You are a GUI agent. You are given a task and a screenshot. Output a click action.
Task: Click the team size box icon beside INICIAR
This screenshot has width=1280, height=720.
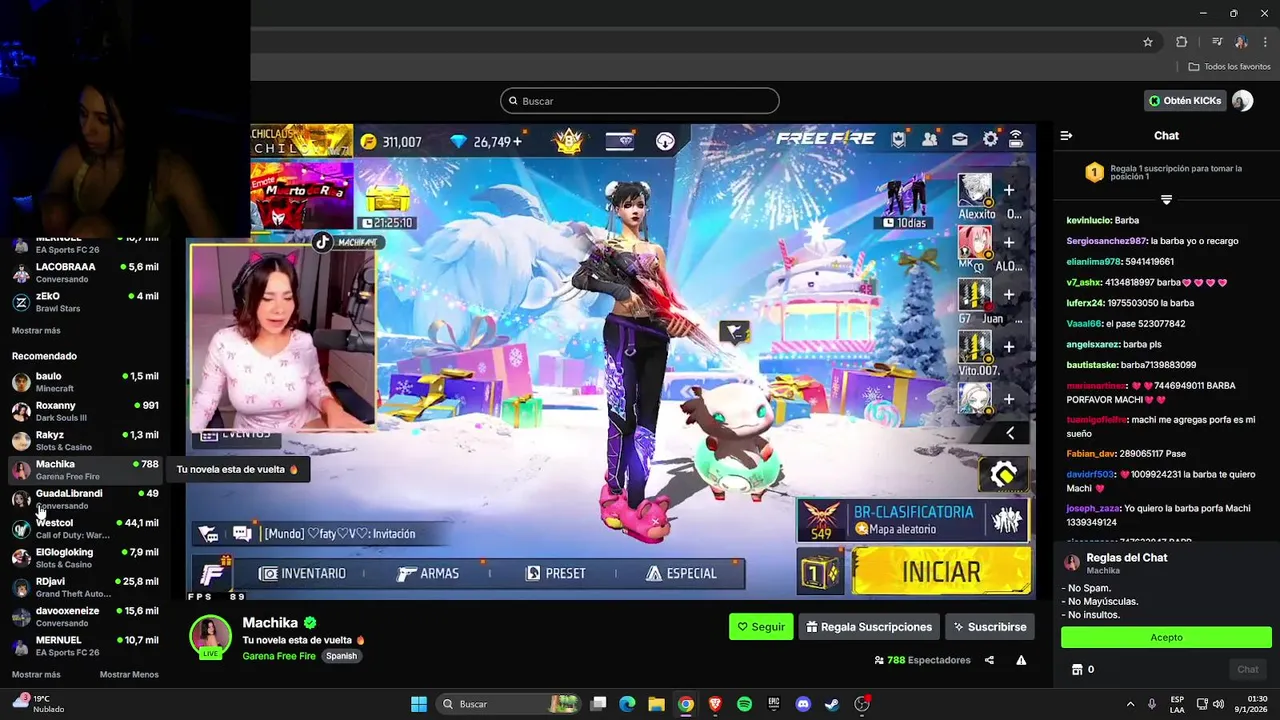[821, 573]
